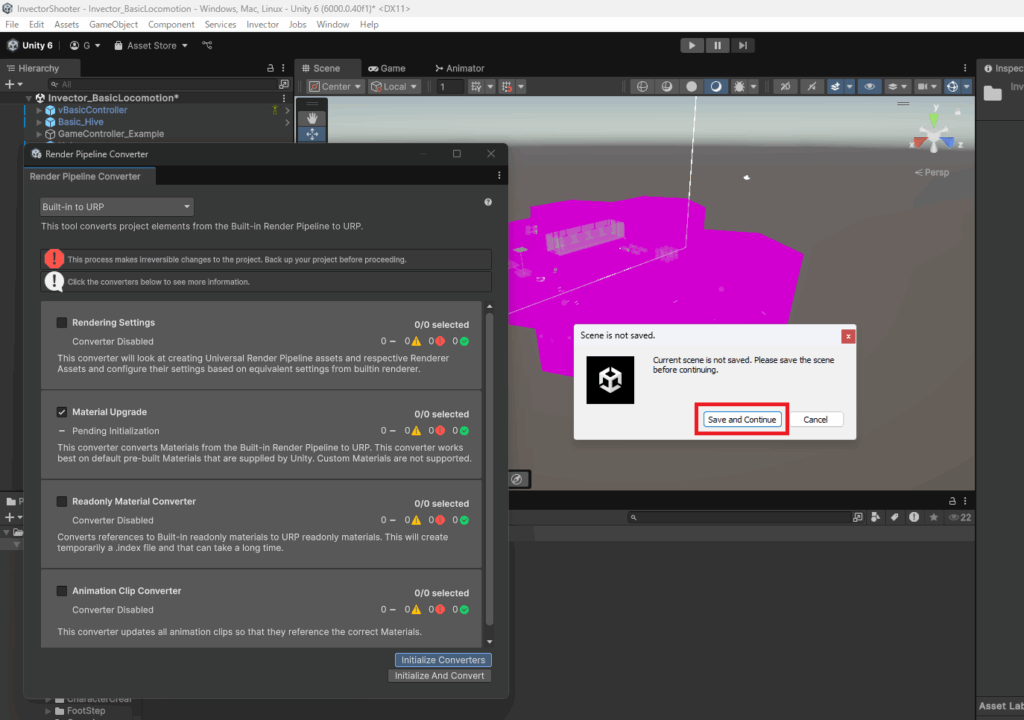Select Wireframe draw mode globe icon
Image resolution: width=1024 pixels, height=720 pixels.
(x=643, y=86)
